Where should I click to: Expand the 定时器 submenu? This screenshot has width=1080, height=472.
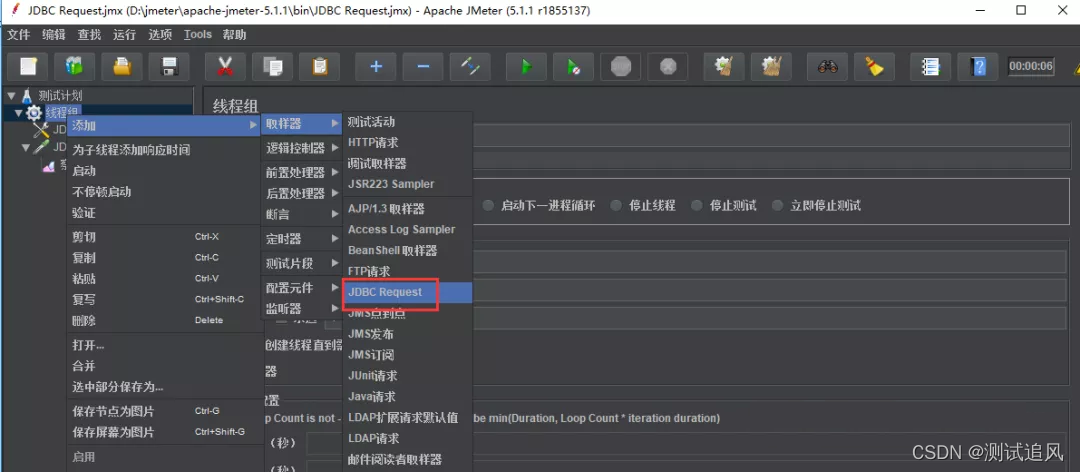pos(302,238)
